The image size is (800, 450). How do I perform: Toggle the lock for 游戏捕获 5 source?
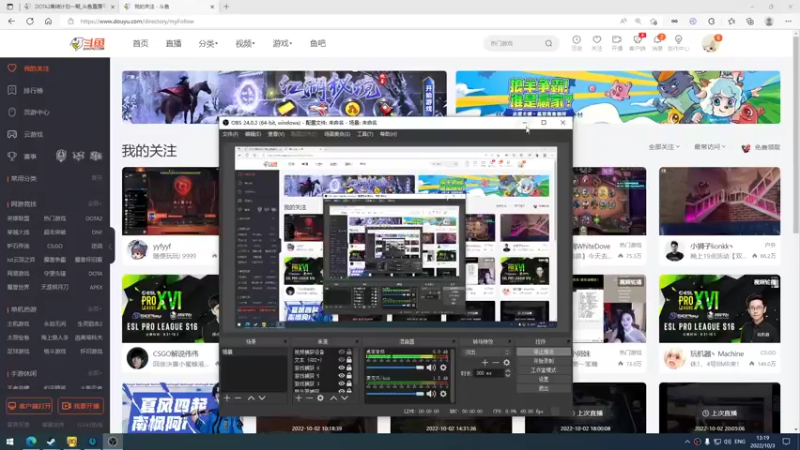[x=349, y=376]
